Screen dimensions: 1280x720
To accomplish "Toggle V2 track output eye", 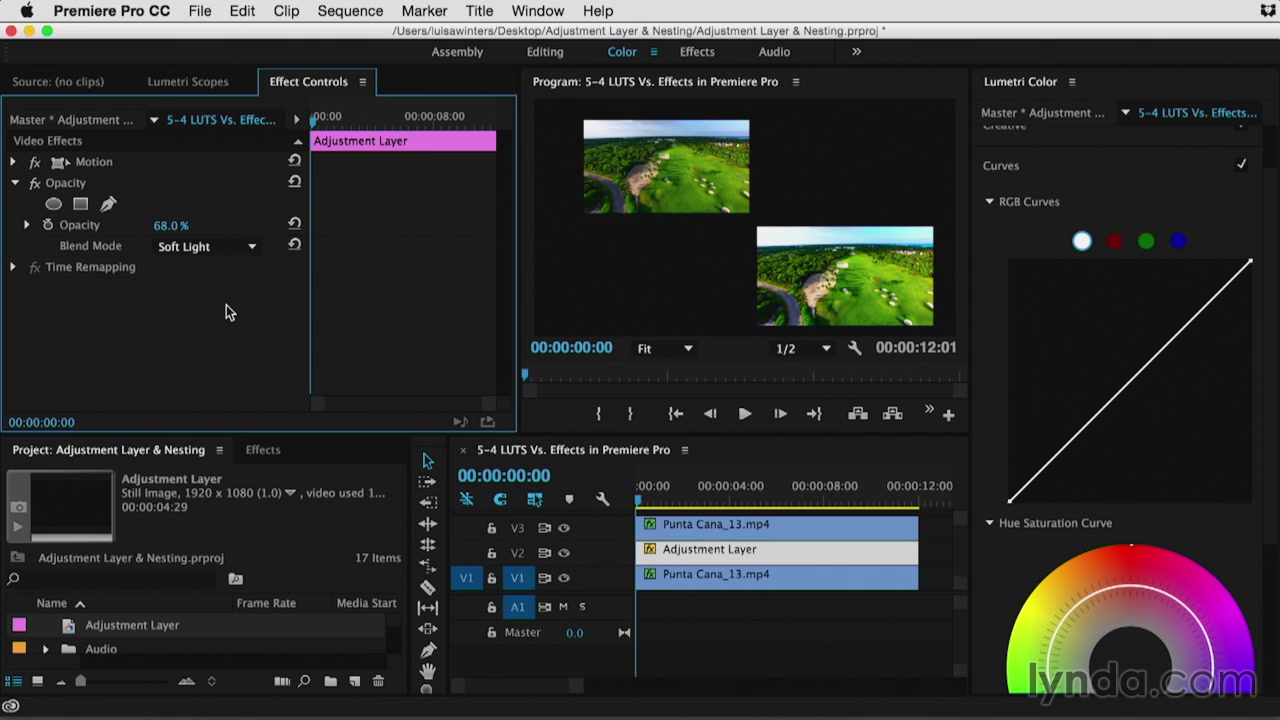I will click(x=564, y=553).
